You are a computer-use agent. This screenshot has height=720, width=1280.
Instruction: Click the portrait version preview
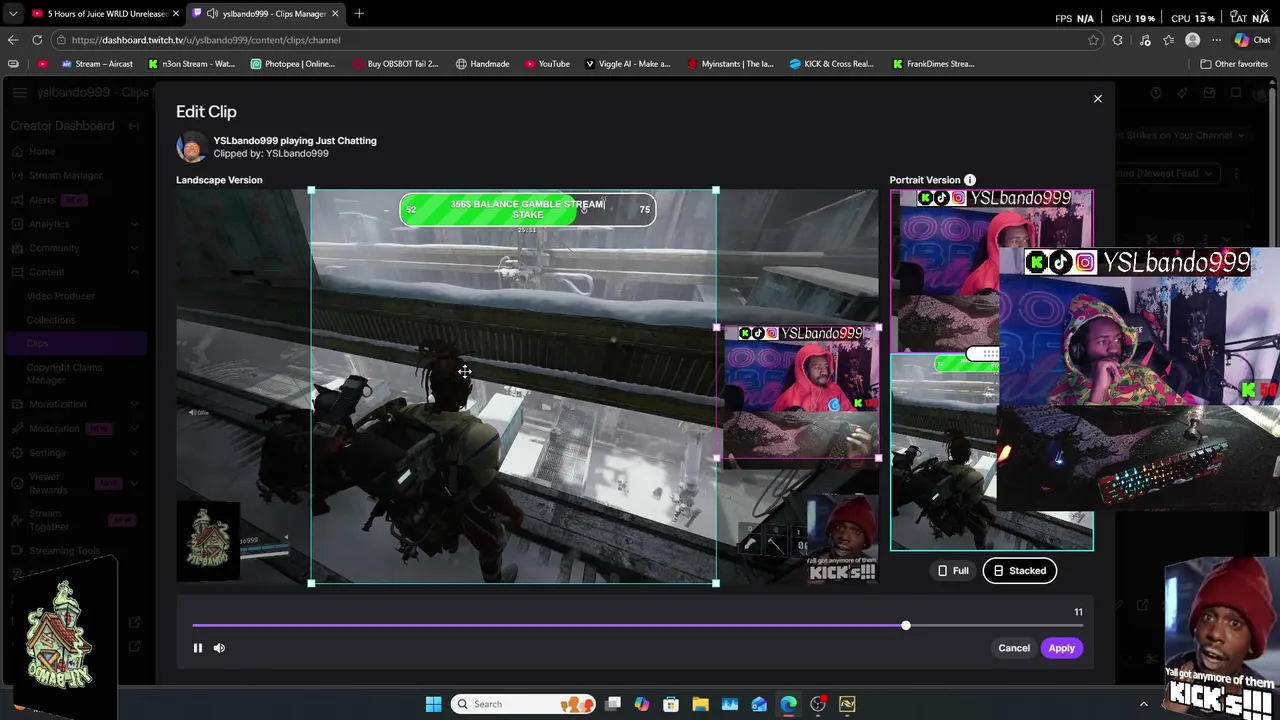coord(992,370)
